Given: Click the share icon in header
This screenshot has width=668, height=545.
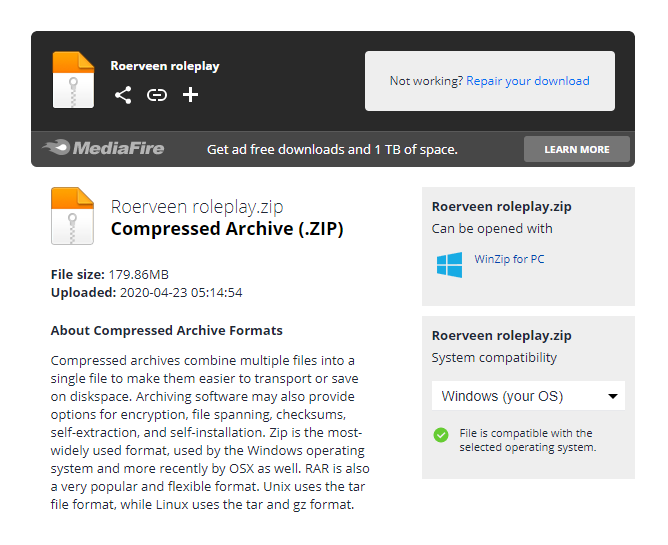Looking at the screenshot, I should coord(123,95).
